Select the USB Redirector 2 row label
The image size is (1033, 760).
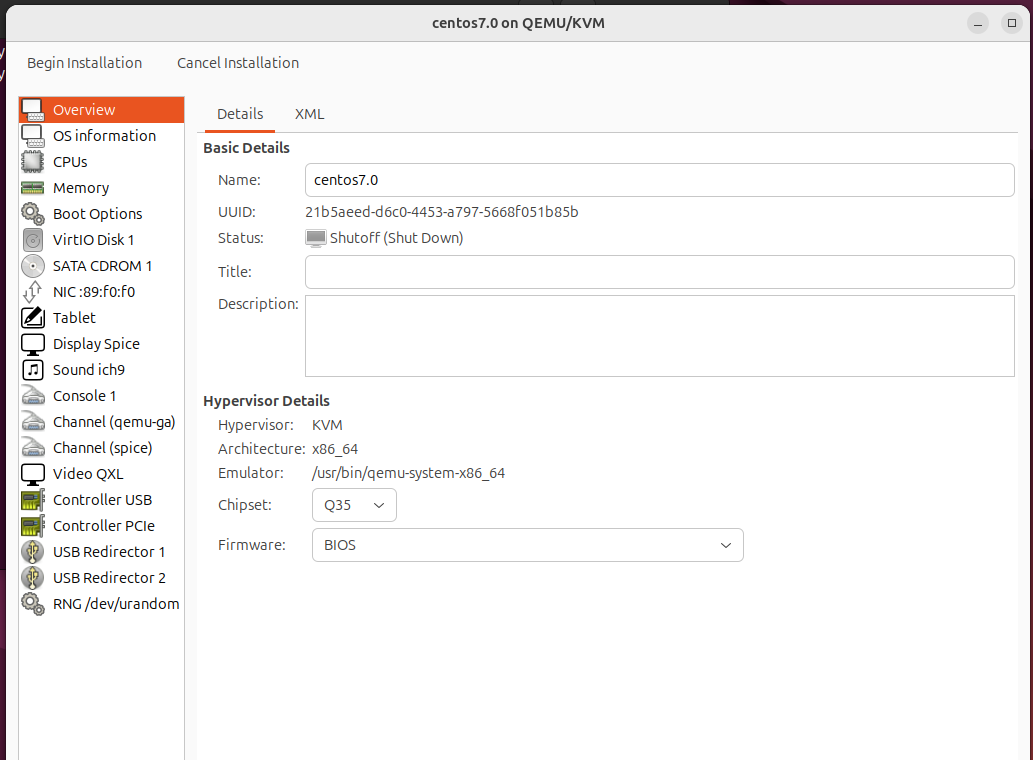[109, 578]
